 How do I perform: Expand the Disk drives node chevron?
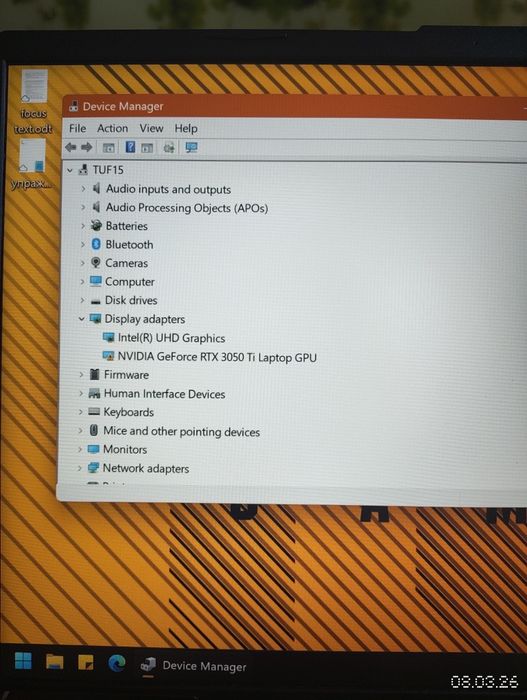point(82,300)
